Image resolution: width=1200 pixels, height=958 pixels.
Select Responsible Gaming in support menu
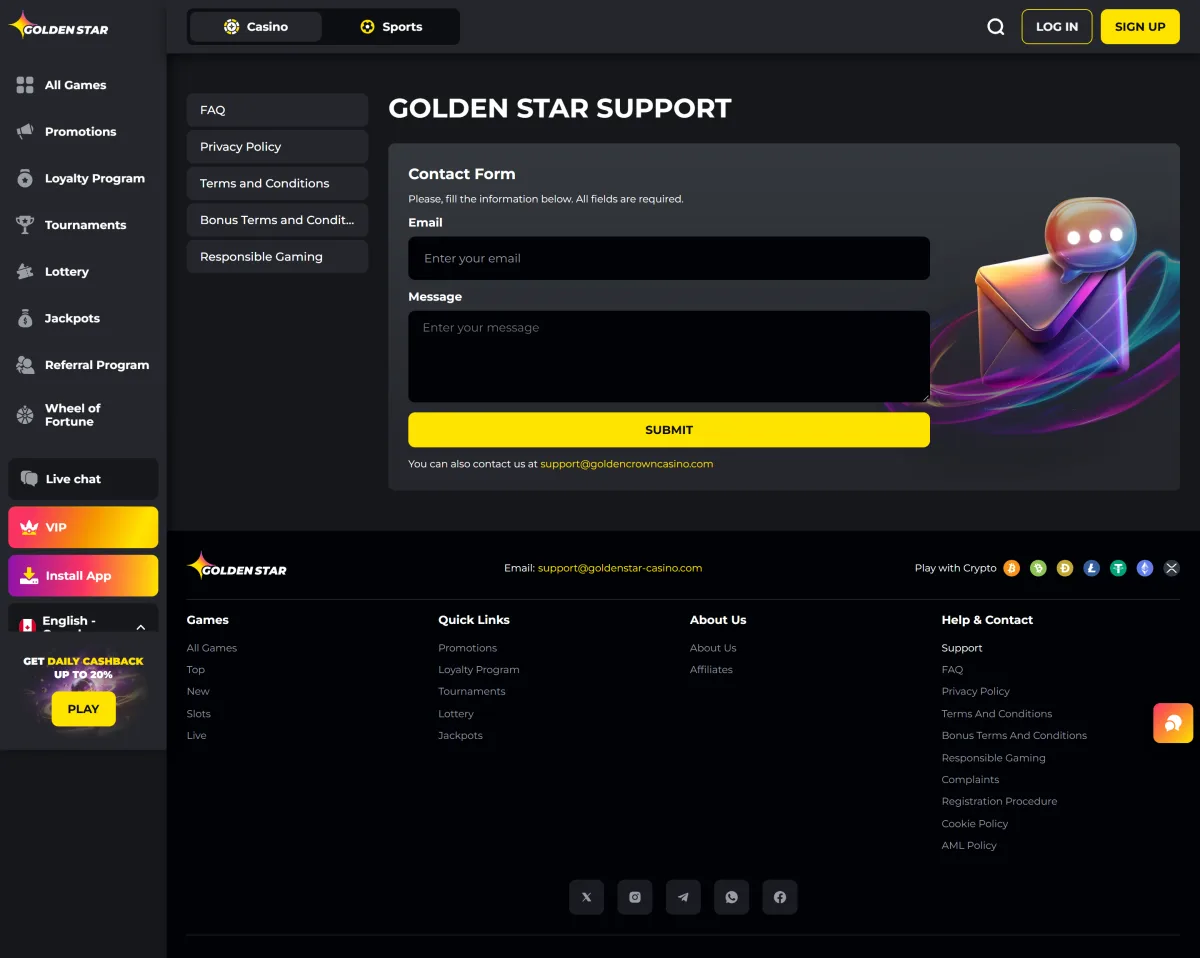[277, 257]
